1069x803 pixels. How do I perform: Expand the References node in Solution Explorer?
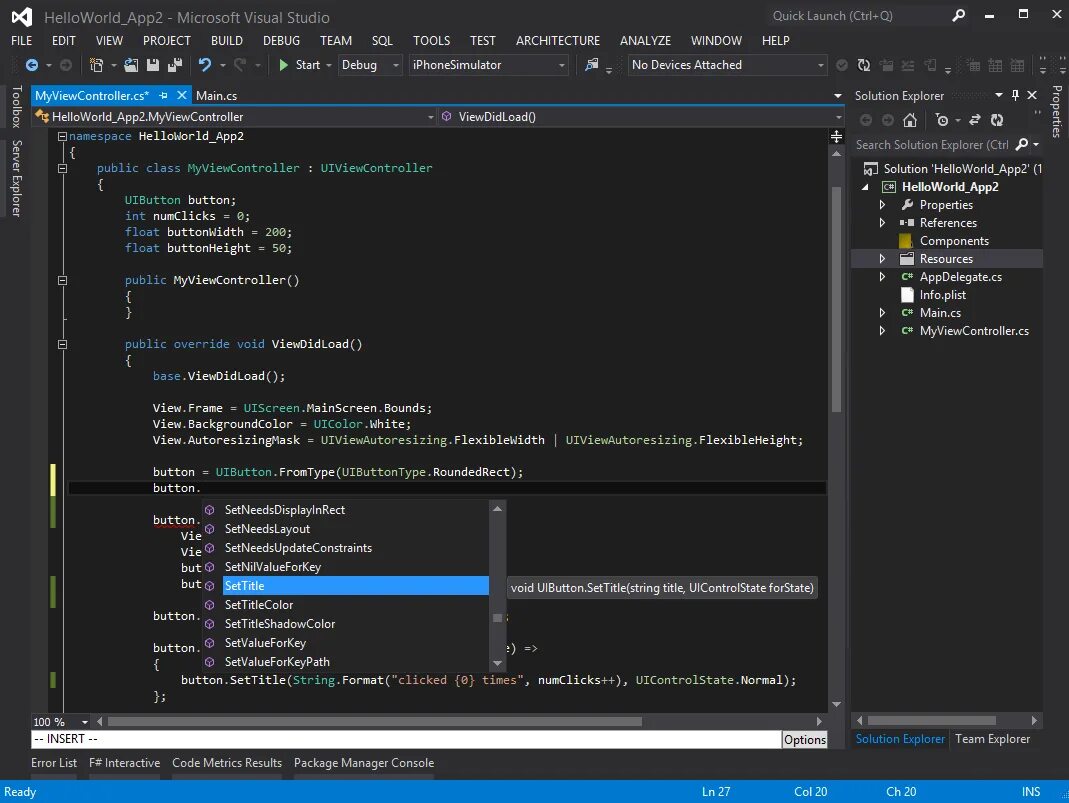click(x=882, y=223)
